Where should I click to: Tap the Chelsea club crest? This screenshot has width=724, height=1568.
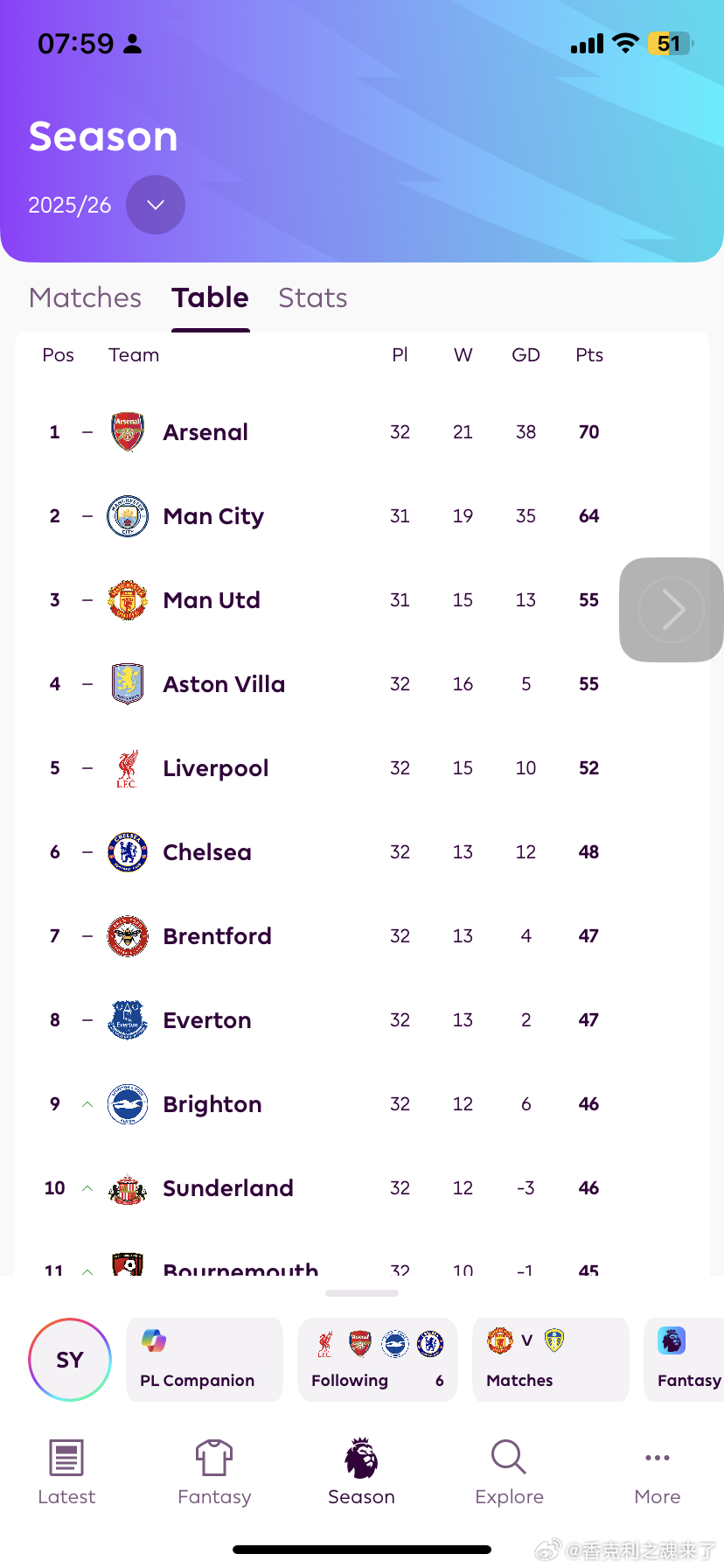click(x=128, y=852)
